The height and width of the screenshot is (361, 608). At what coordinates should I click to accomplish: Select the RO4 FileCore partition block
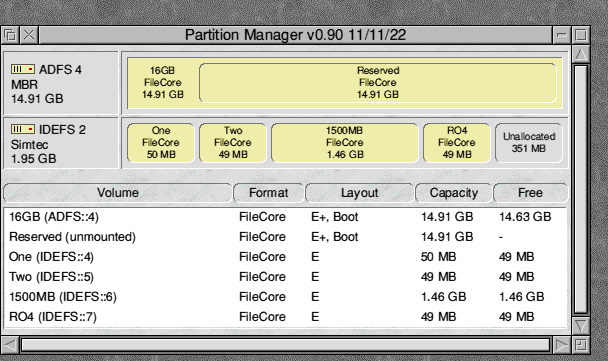[x=457, y=143]
